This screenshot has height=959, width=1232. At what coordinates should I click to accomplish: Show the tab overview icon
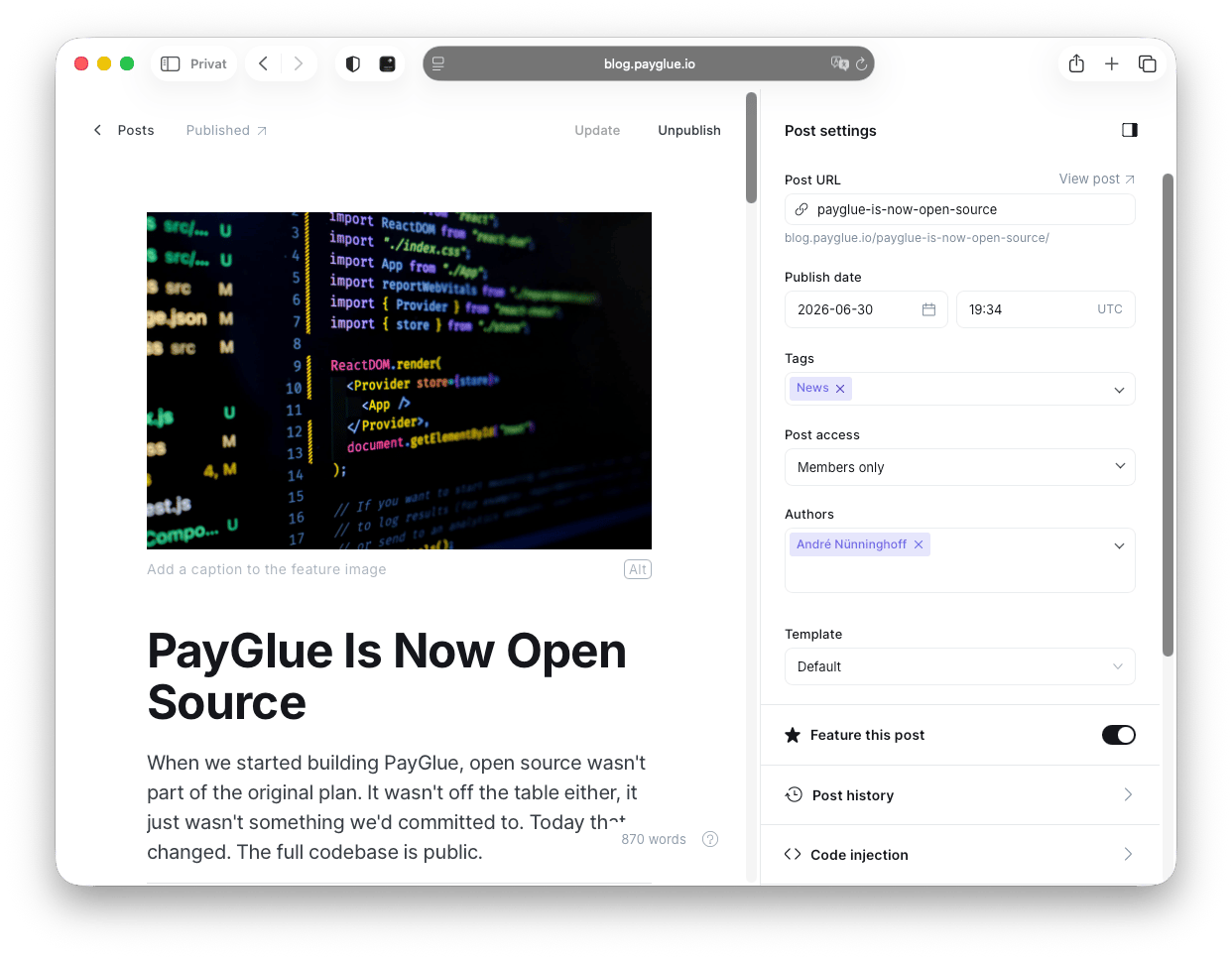tap(1148, 63)
